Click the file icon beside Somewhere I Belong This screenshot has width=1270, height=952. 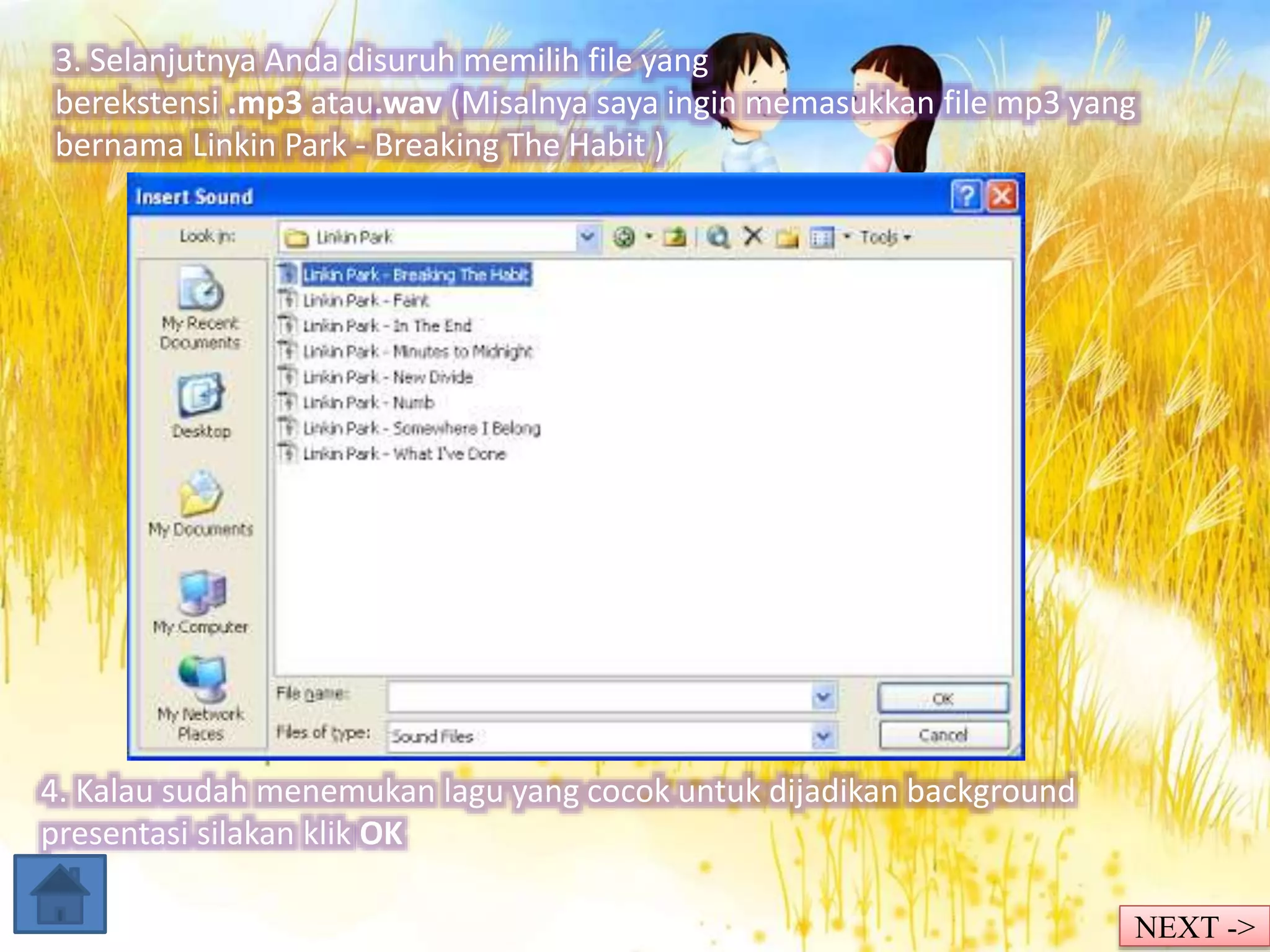pyautogui.click(x=288, y=428)
